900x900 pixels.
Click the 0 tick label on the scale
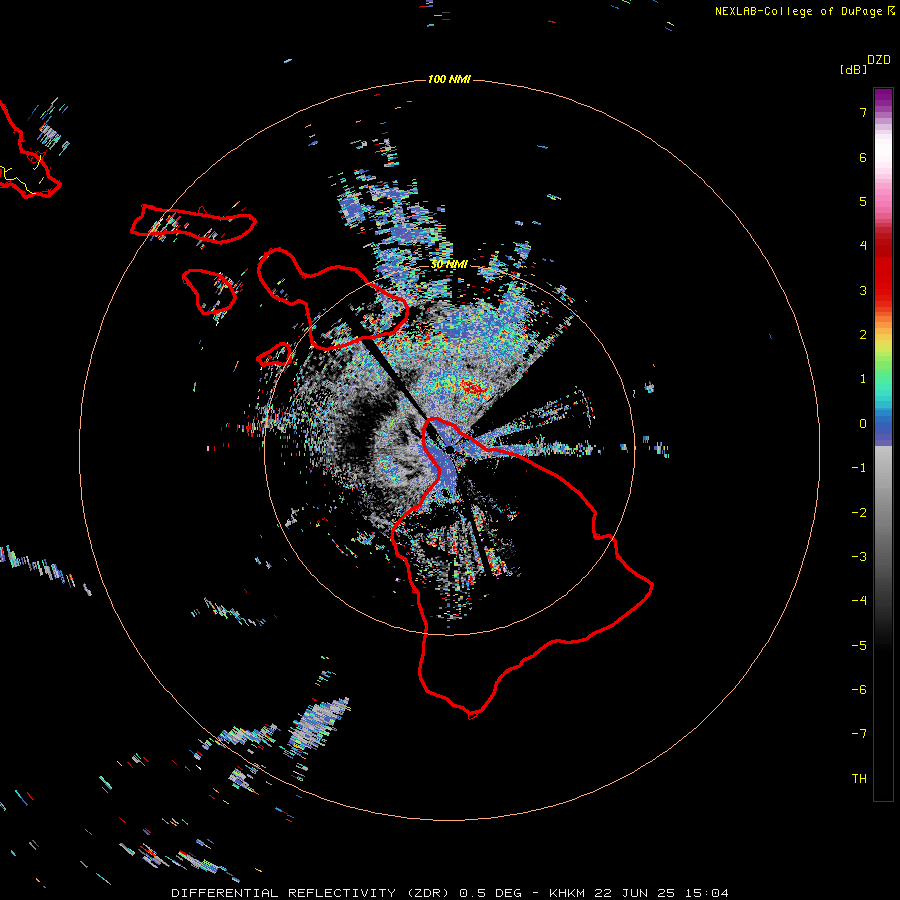point(863,424)
